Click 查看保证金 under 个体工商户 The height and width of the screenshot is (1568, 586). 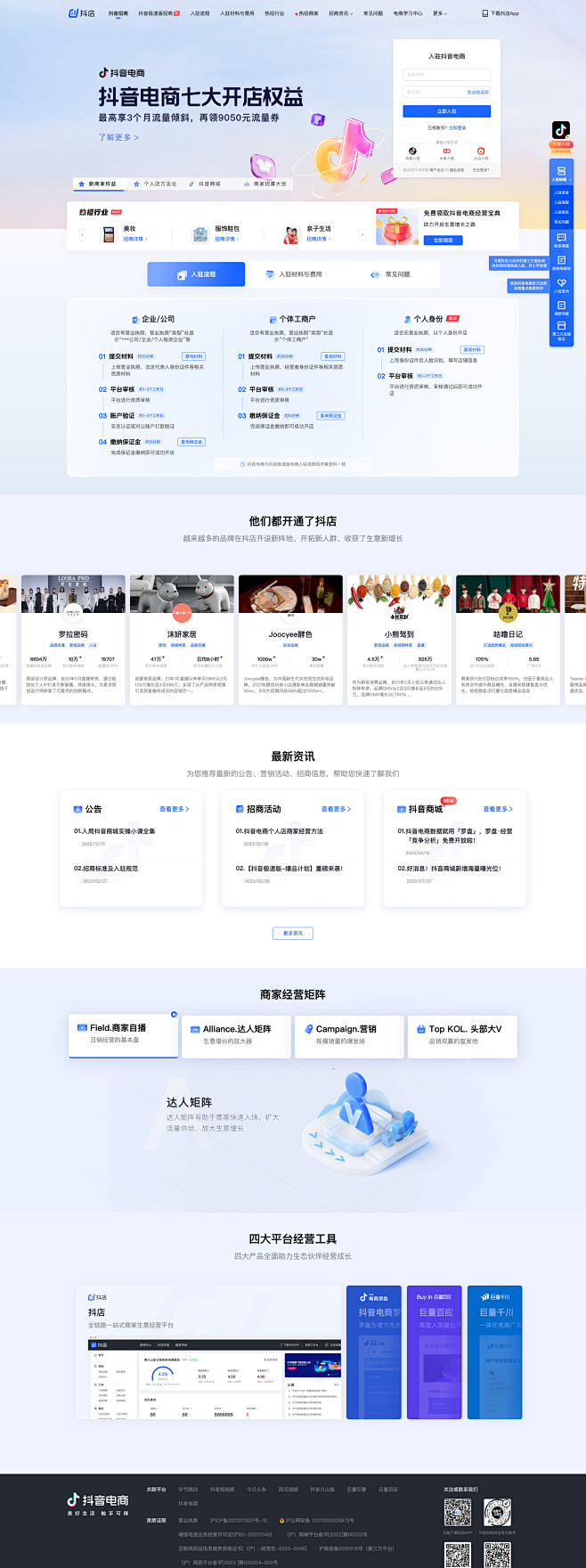330,415
